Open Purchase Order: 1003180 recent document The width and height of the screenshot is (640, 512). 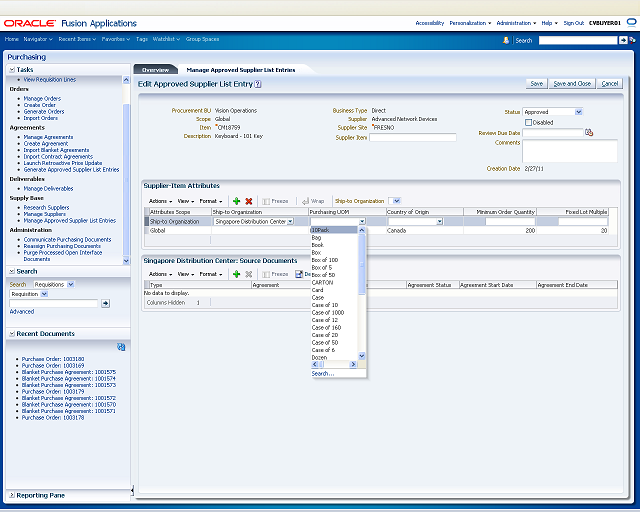(x=53, y=359)
